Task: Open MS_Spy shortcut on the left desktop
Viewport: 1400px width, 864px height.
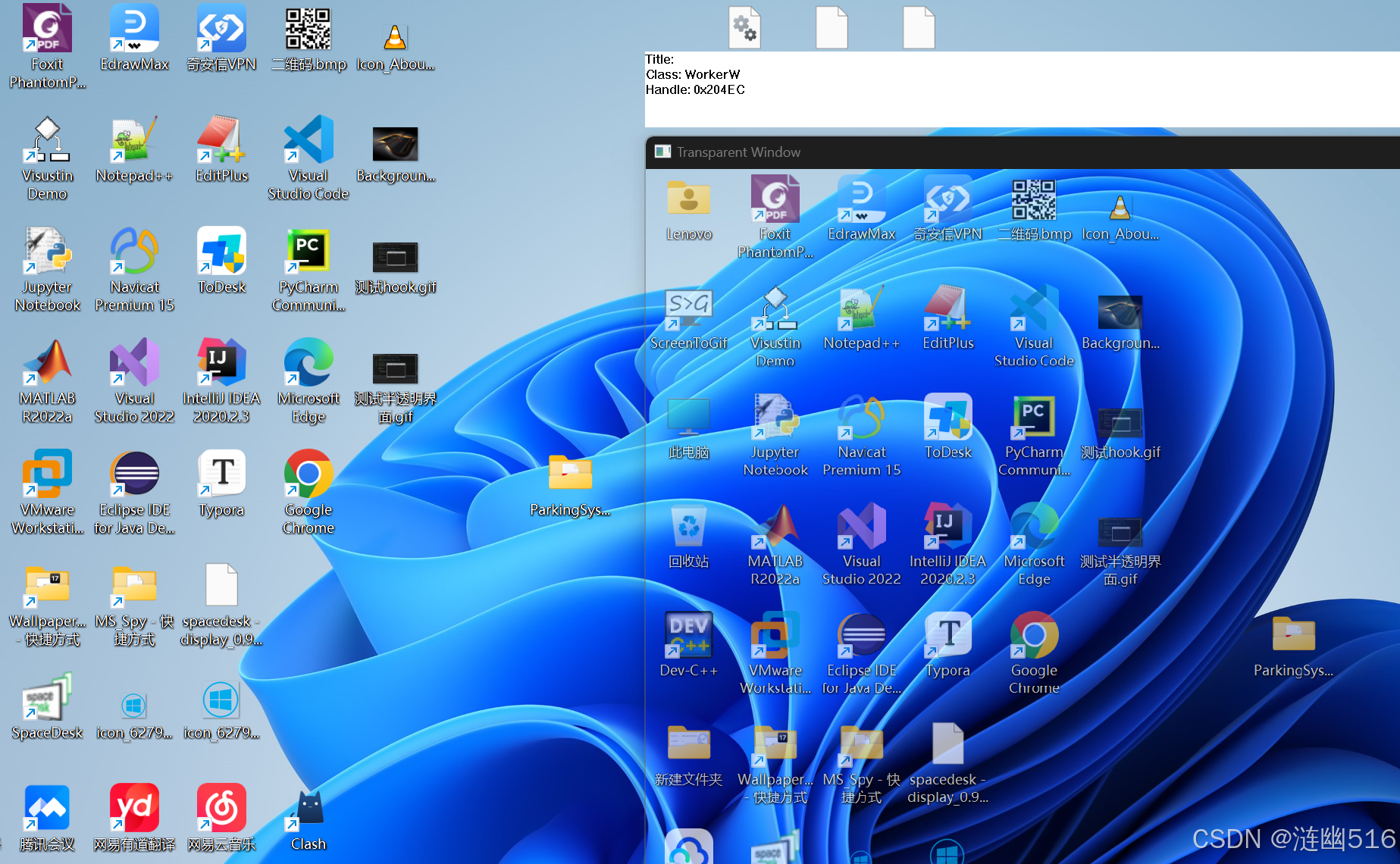Action: 134,605
